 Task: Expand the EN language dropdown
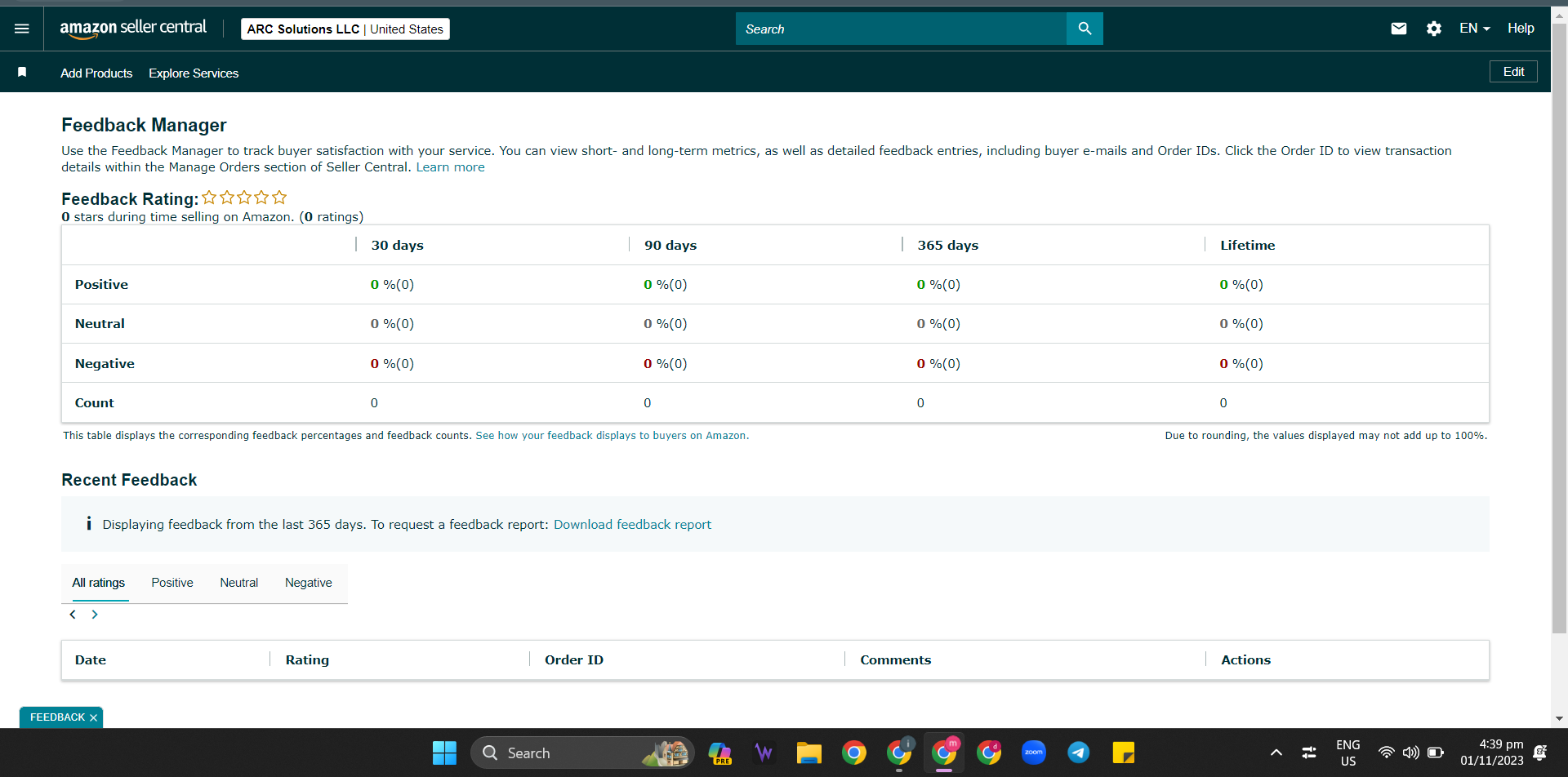coord(1475,29)
